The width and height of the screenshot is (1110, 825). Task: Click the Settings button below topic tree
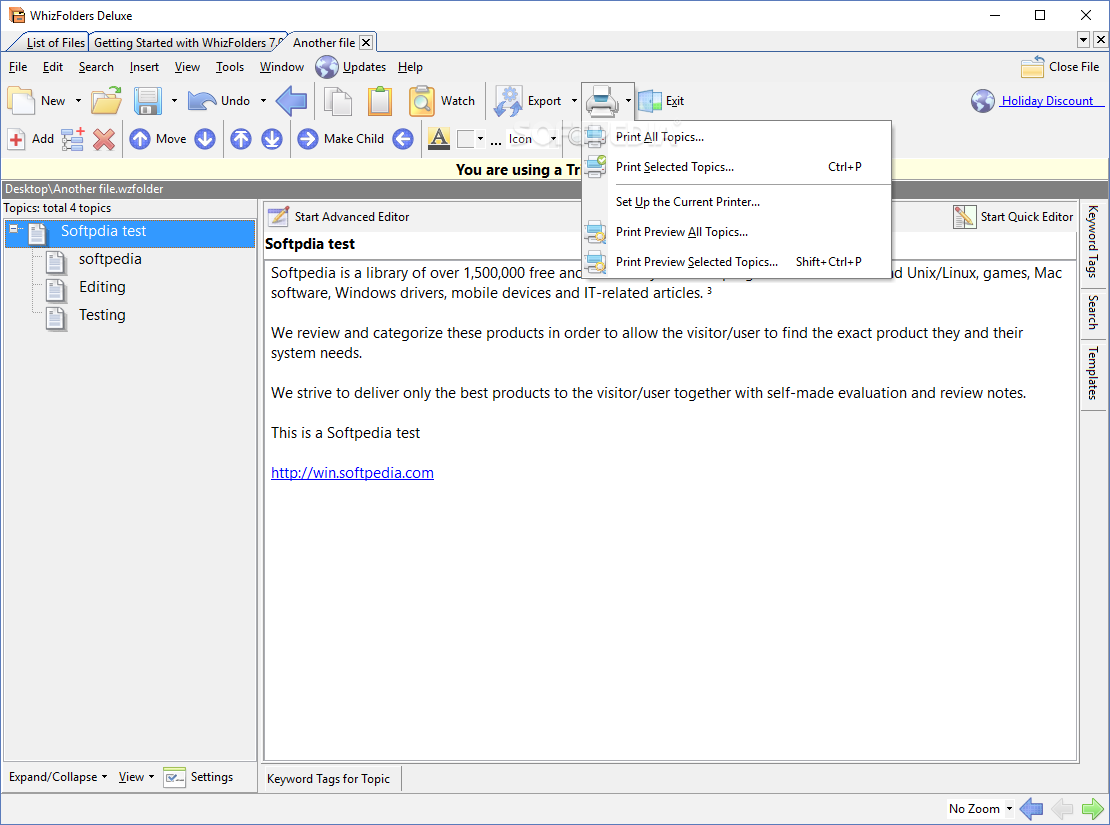pos(198,777)
